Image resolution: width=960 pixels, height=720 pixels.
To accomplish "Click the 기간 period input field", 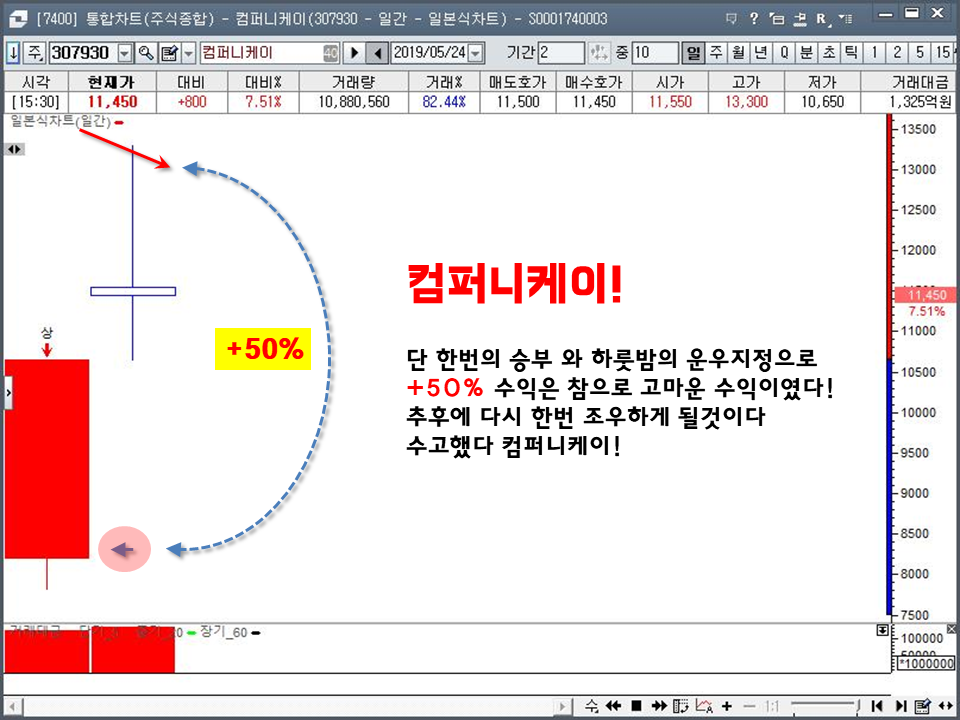I will (x=560, y=53).
